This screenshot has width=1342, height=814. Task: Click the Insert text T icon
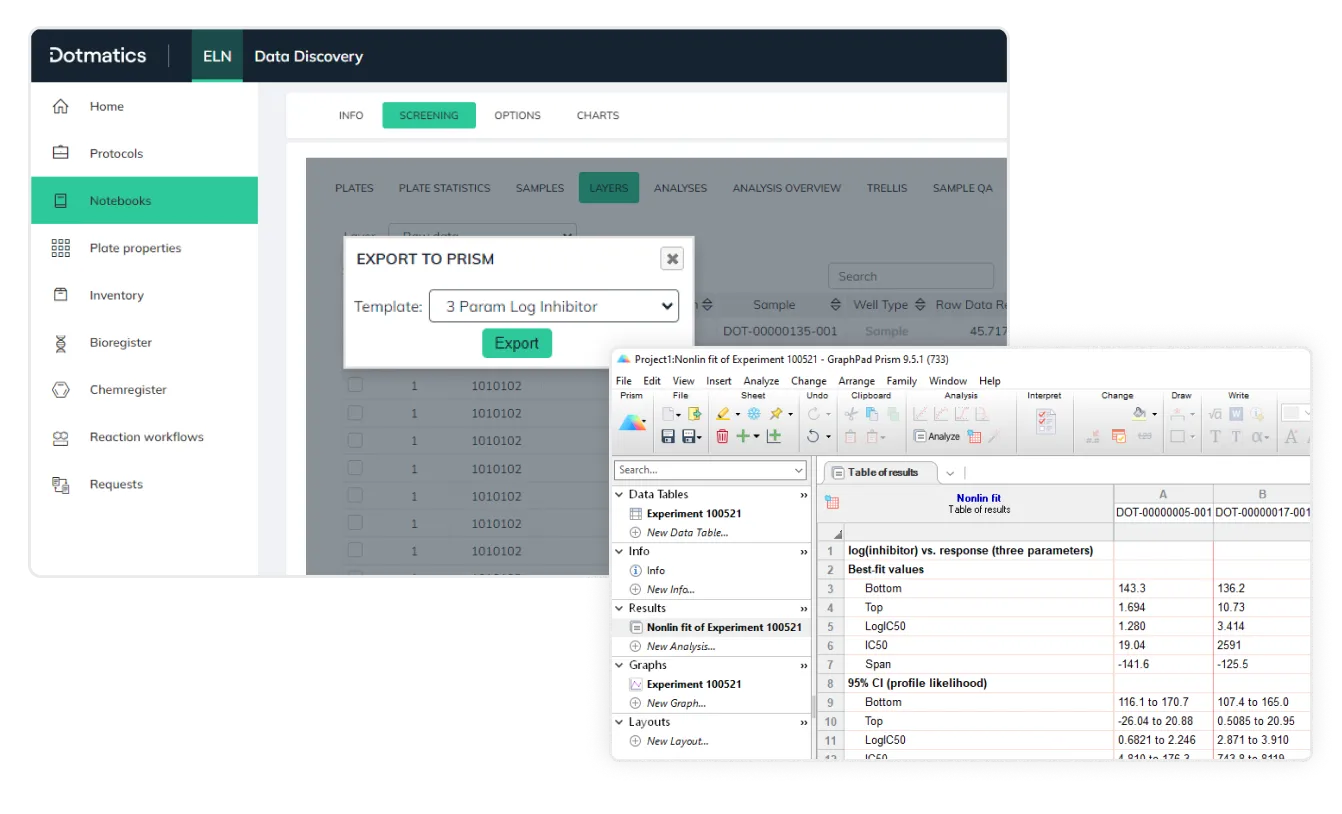tap(1215, 436)
